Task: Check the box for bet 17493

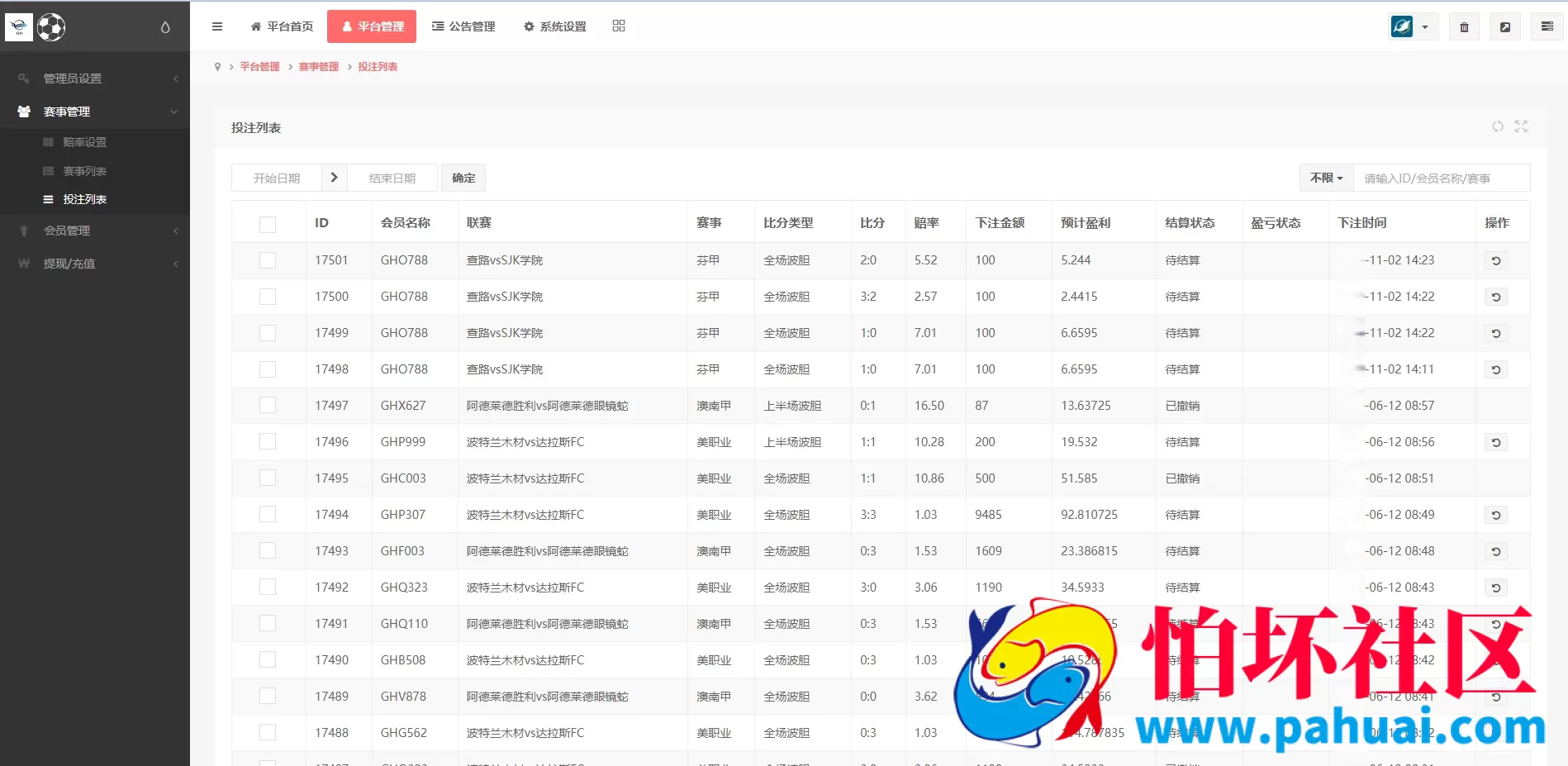Action: point(268,551)
